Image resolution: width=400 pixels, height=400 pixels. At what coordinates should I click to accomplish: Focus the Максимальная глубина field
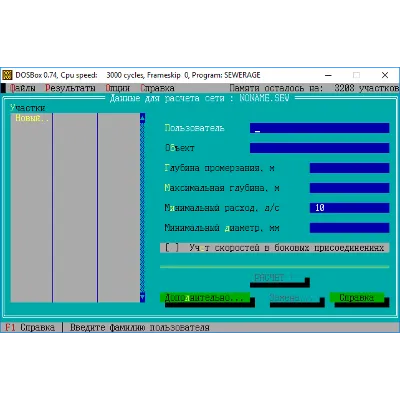349,188
